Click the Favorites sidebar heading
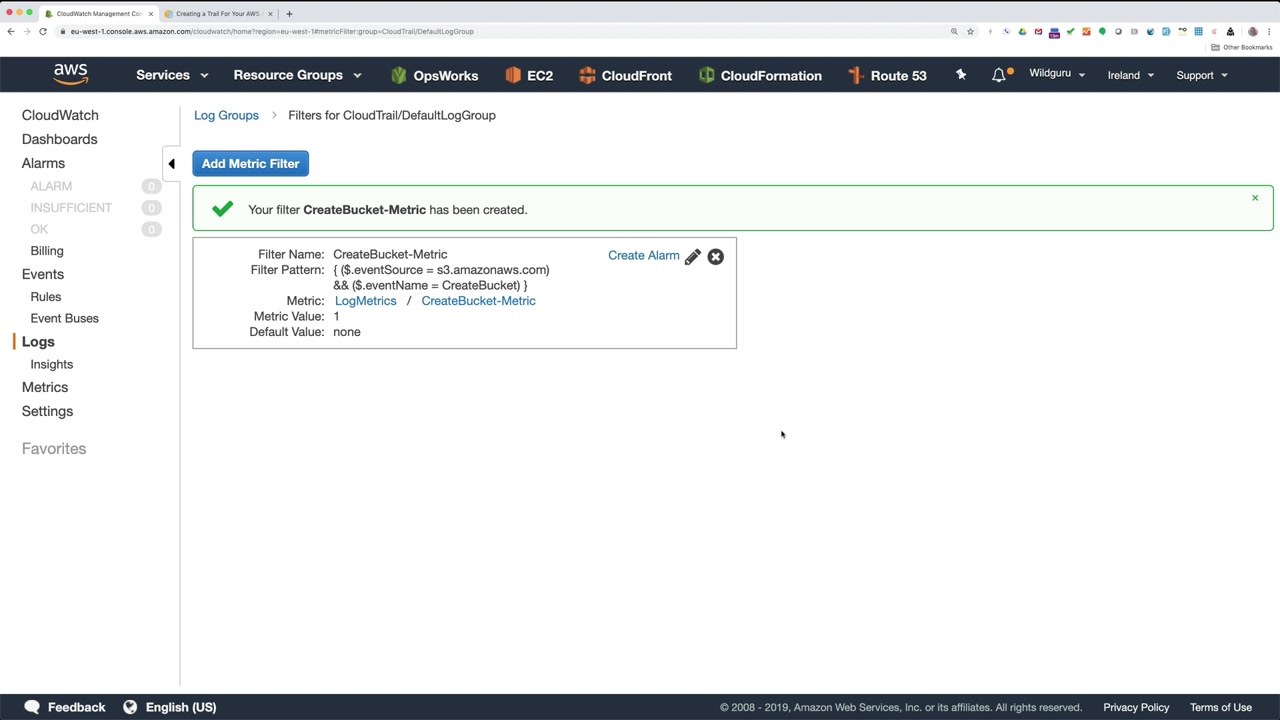1280x720 pixels. [x=54, y=449]
